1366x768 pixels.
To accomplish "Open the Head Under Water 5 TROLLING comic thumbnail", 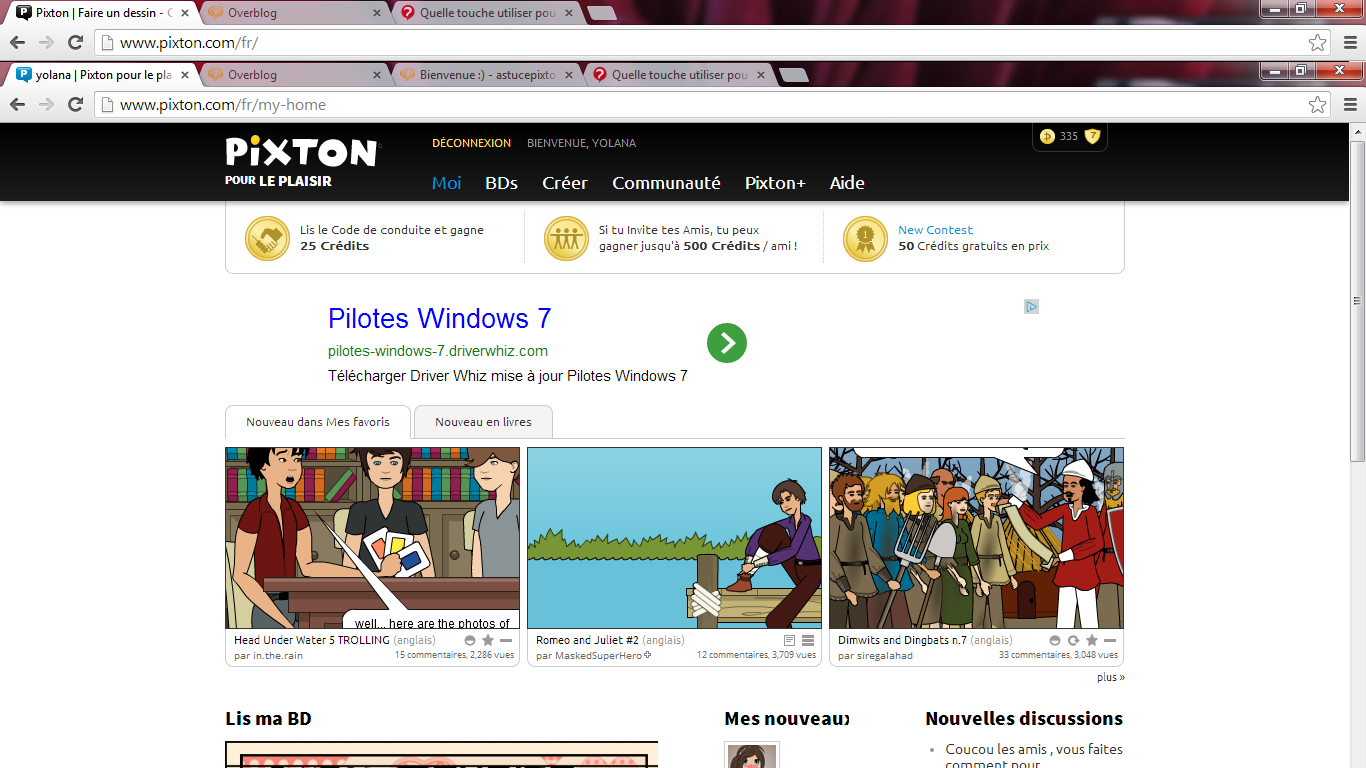I will (373, 538).
